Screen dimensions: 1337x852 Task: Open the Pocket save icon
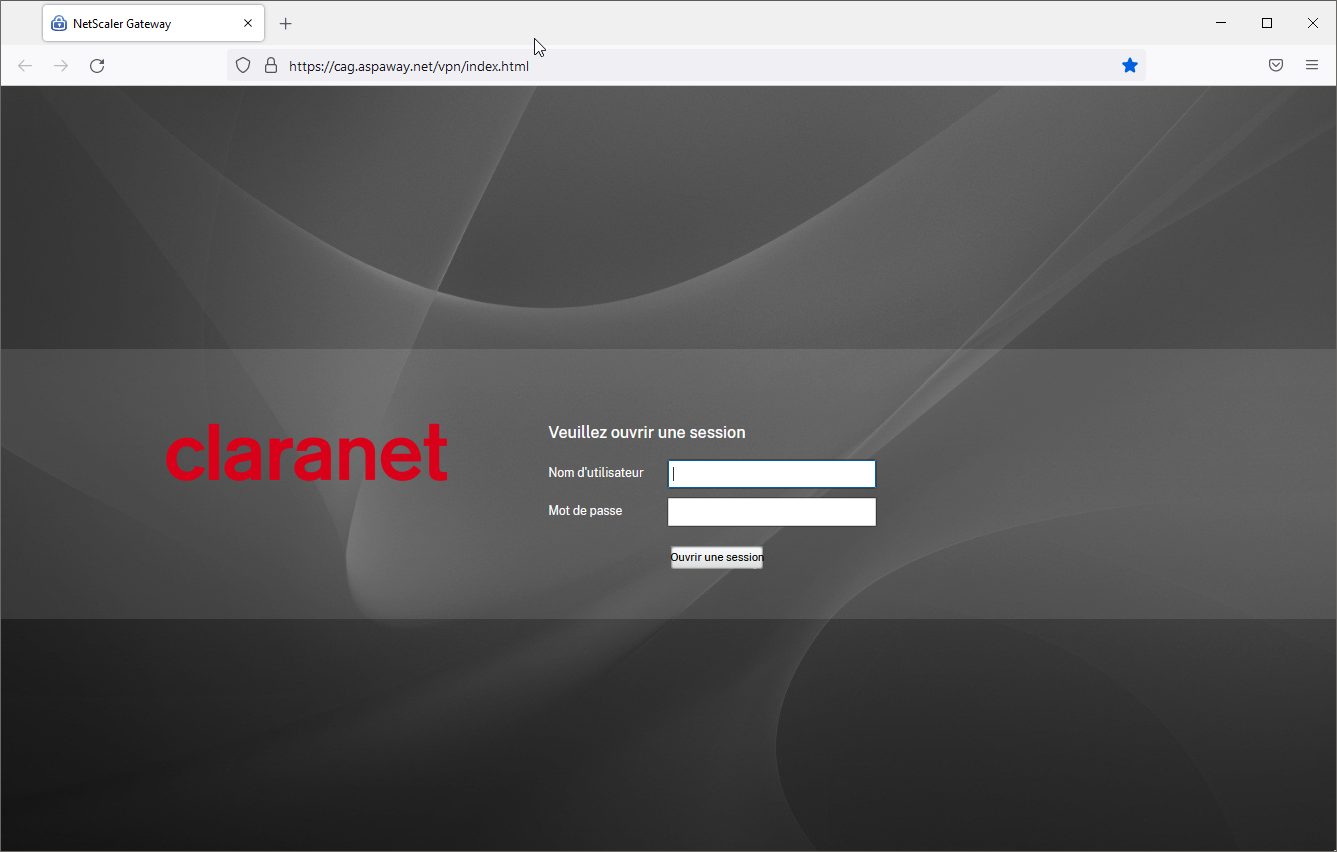(x=1276, y=66)
